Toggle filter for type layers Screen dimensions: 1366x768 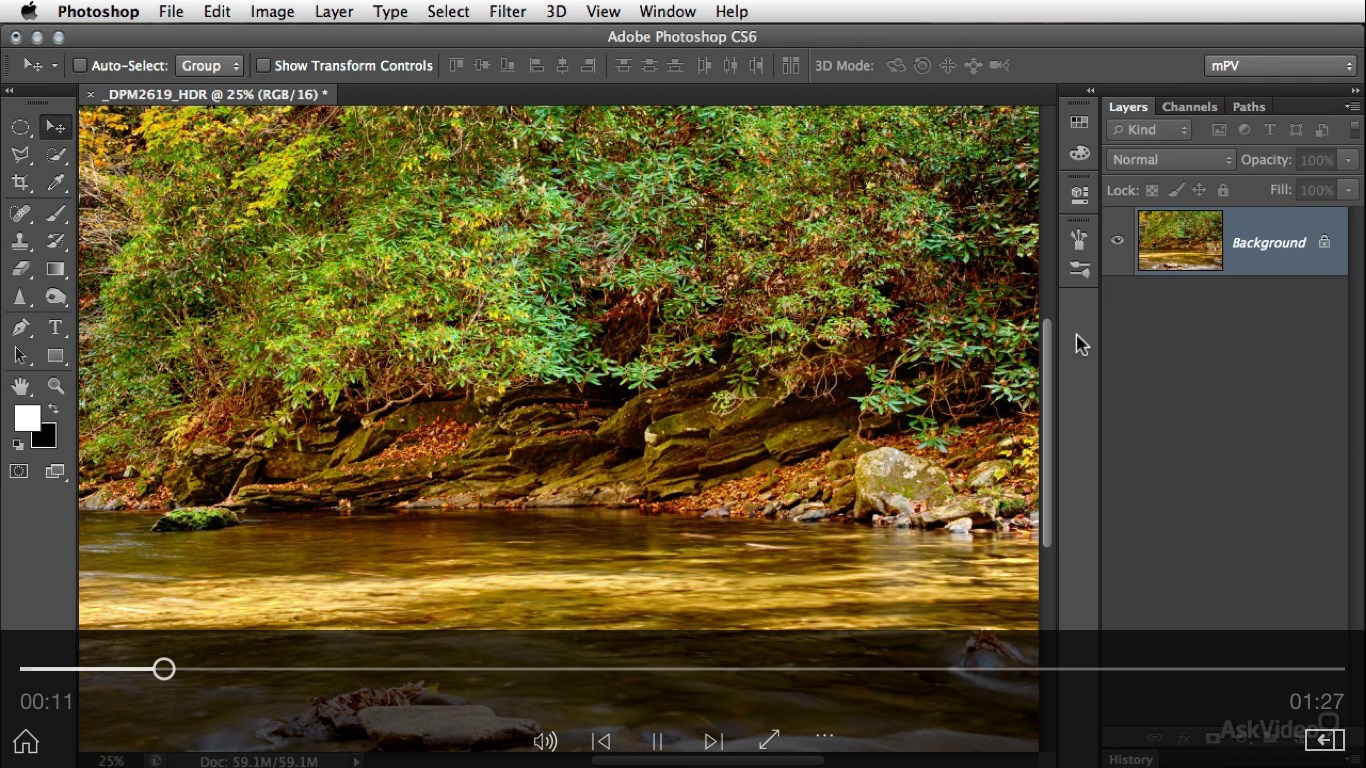click(1270, 130)
